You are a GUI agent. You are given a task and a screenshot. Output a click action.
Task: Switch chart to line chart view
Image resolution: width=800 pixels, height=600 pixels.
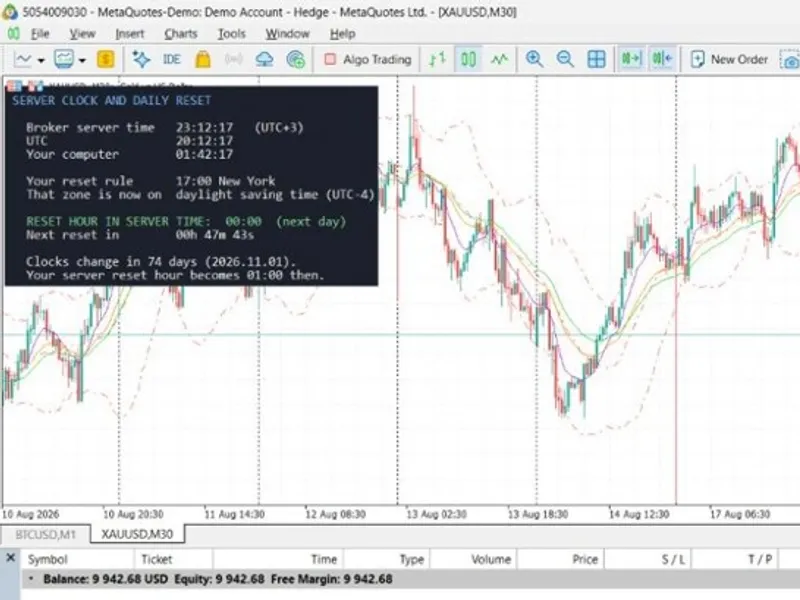click(x=499, y=59)
